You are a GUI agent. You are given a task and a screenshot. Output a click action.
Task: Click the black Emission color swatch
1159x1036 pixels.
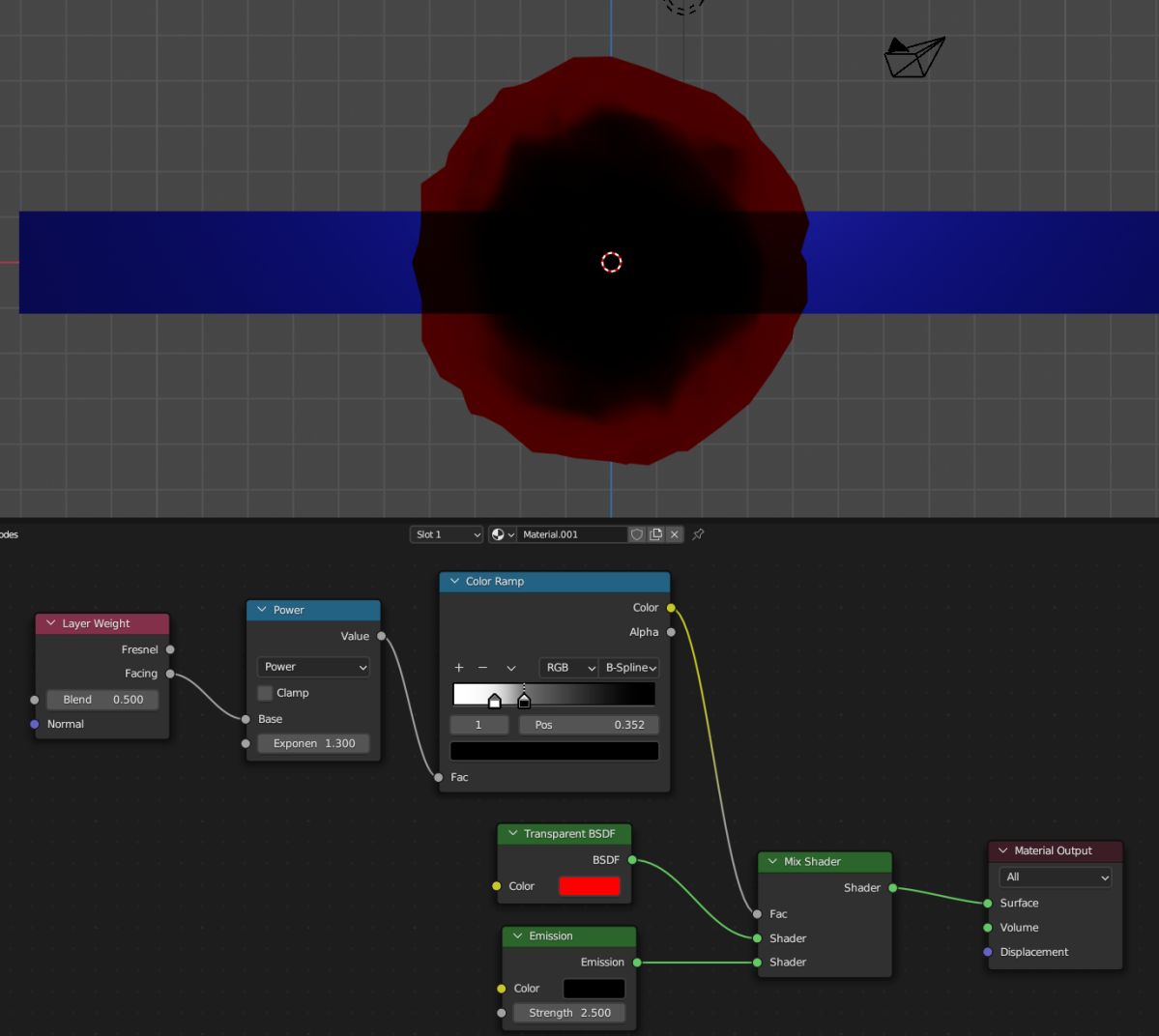(x=594, y=988)
